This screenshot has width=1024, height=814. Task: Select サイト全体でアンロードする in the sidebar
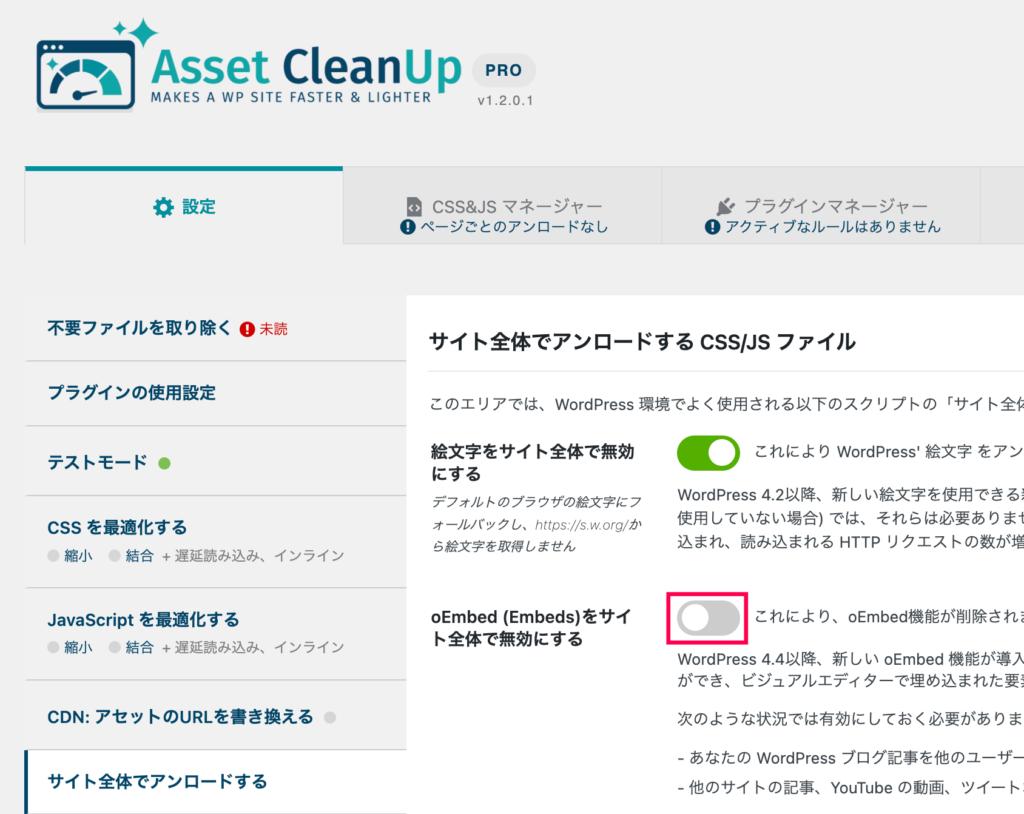click(216, 781)
